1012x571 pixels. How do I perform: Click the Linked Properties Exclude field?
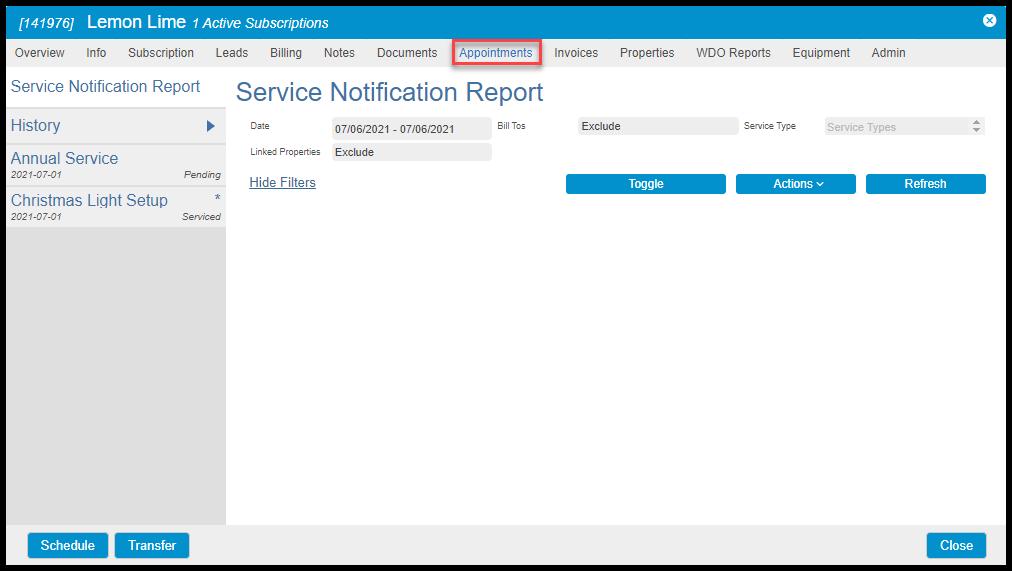click(x=411, y=152)
